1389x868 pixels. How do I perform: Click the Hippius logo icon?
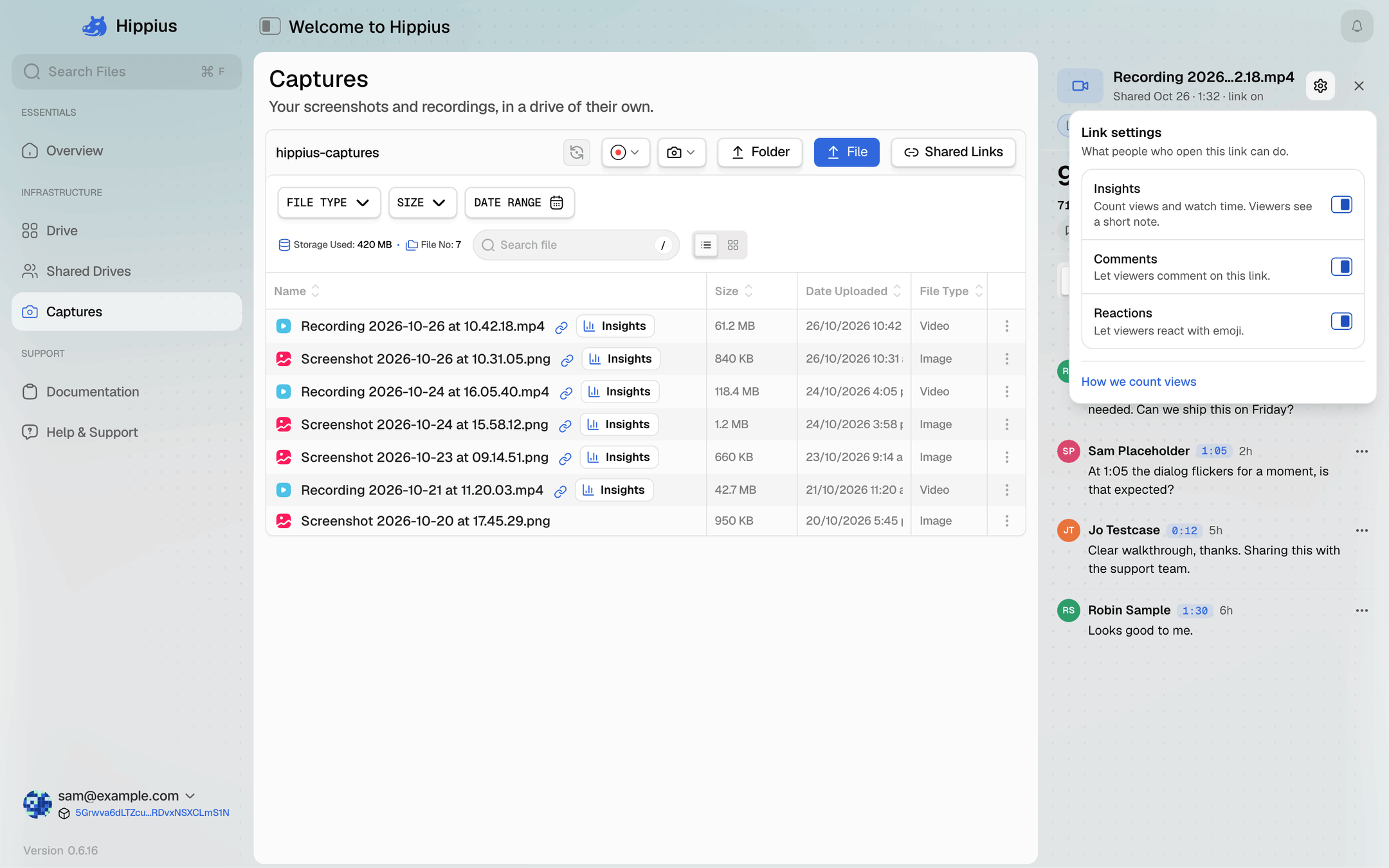coord(95,26)
